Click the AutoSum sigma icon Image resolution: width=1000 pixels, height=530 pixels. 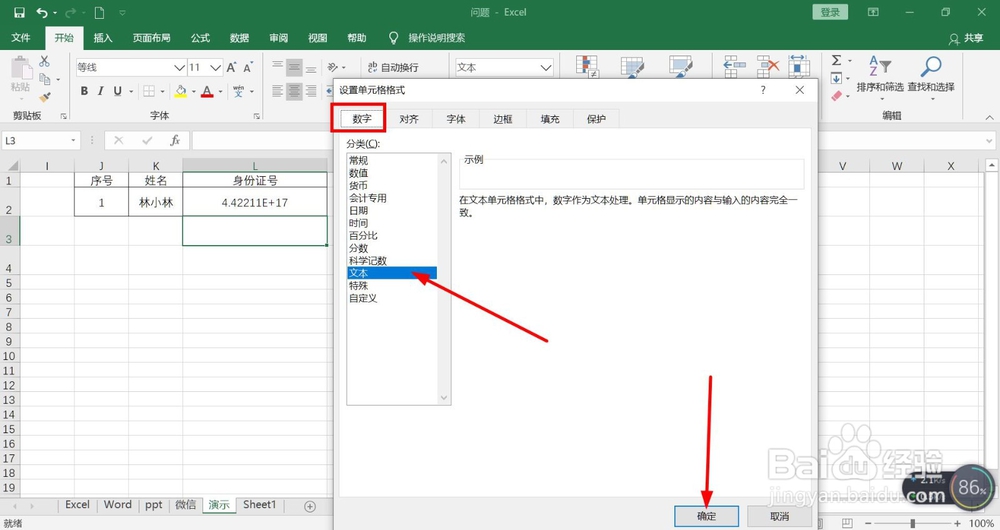pos(836,61)
